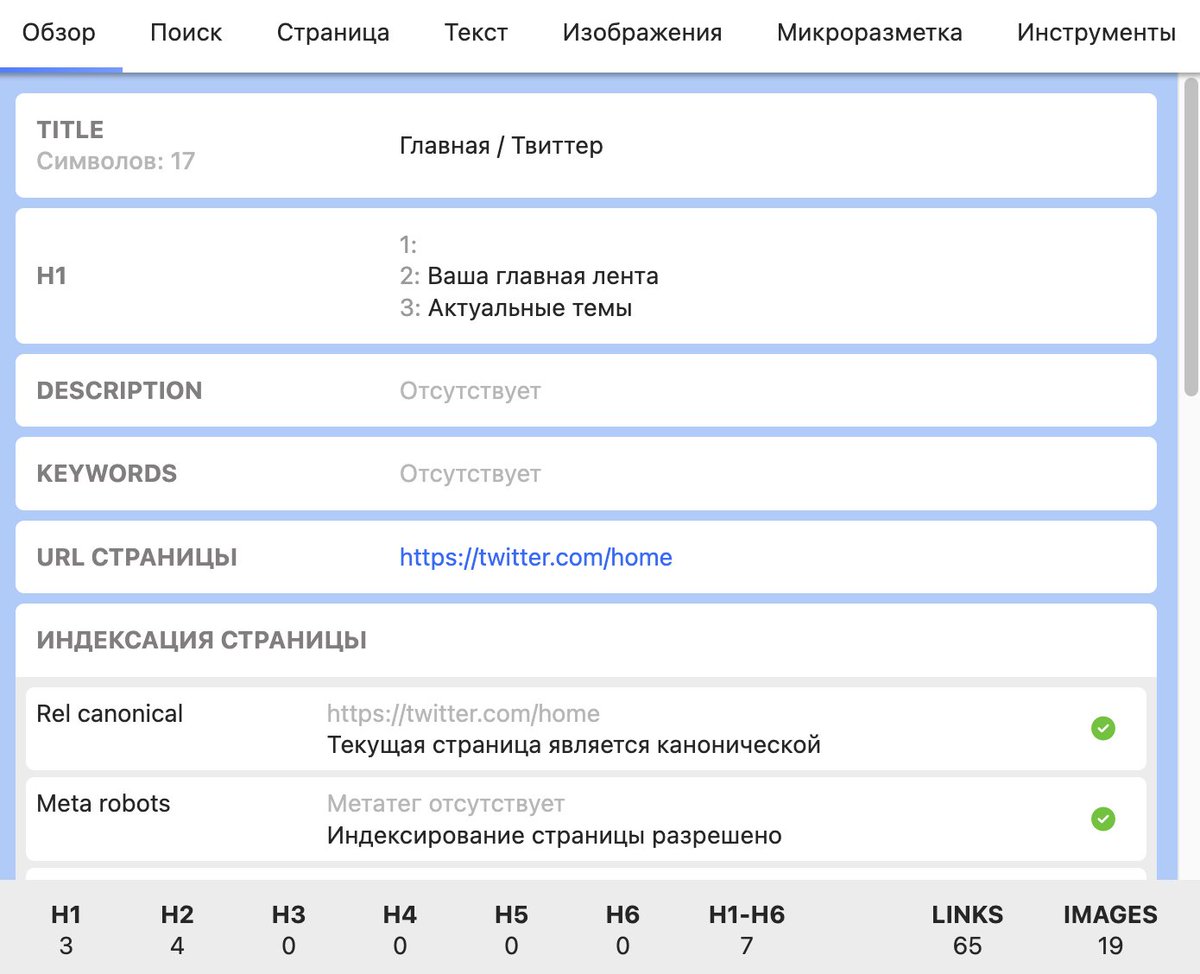Click the DESCRIPTION label

119,391
